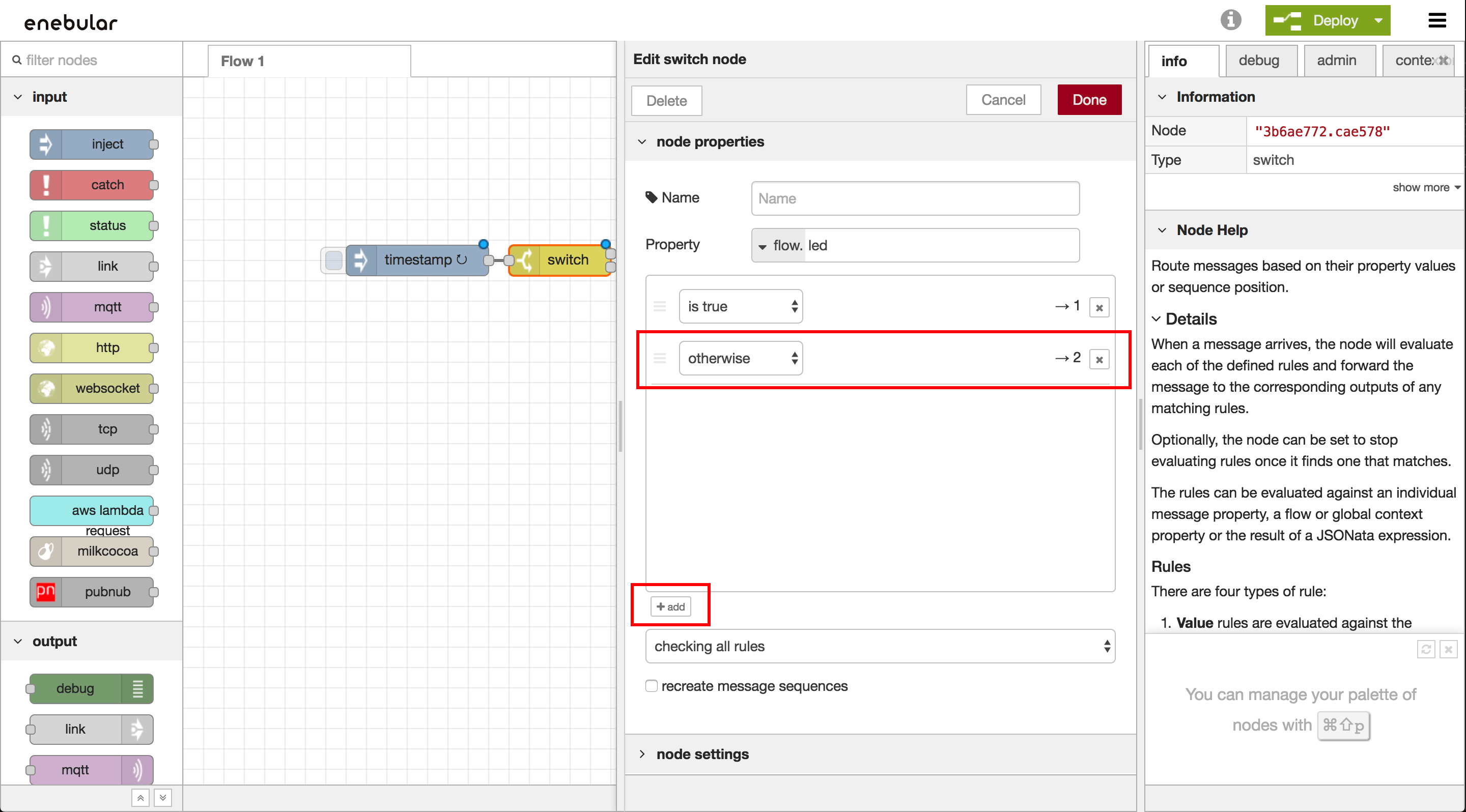The height and width of the screenshot is (812, 1466).
Task: Open the 'checking all rules' dropdown
Action: (880, 646)
